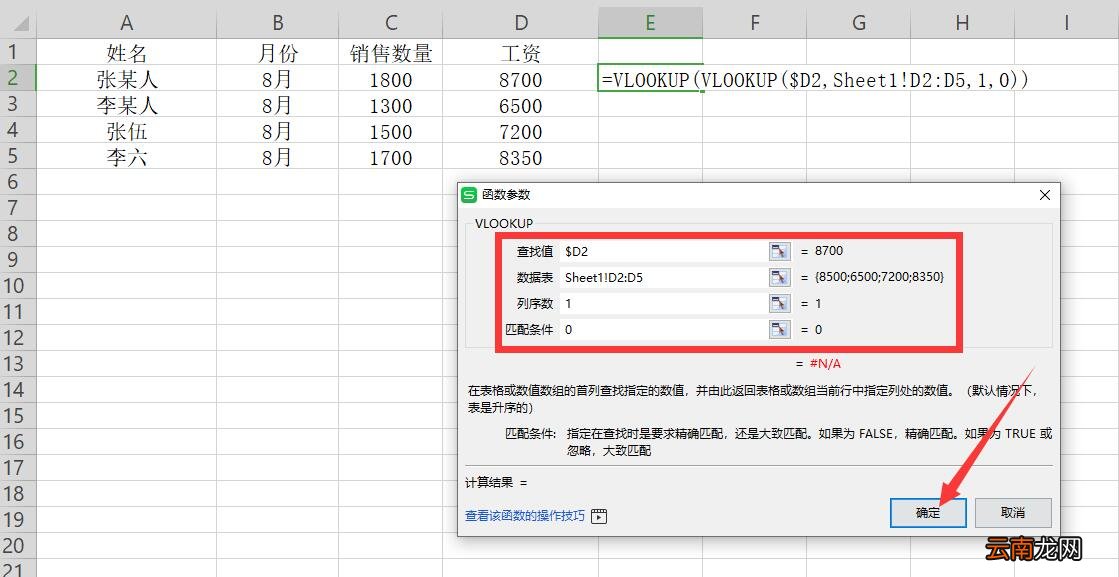Click the 匹配条件 input field
This screenshot has height=577, width=1119.
[x=663, y=329]
